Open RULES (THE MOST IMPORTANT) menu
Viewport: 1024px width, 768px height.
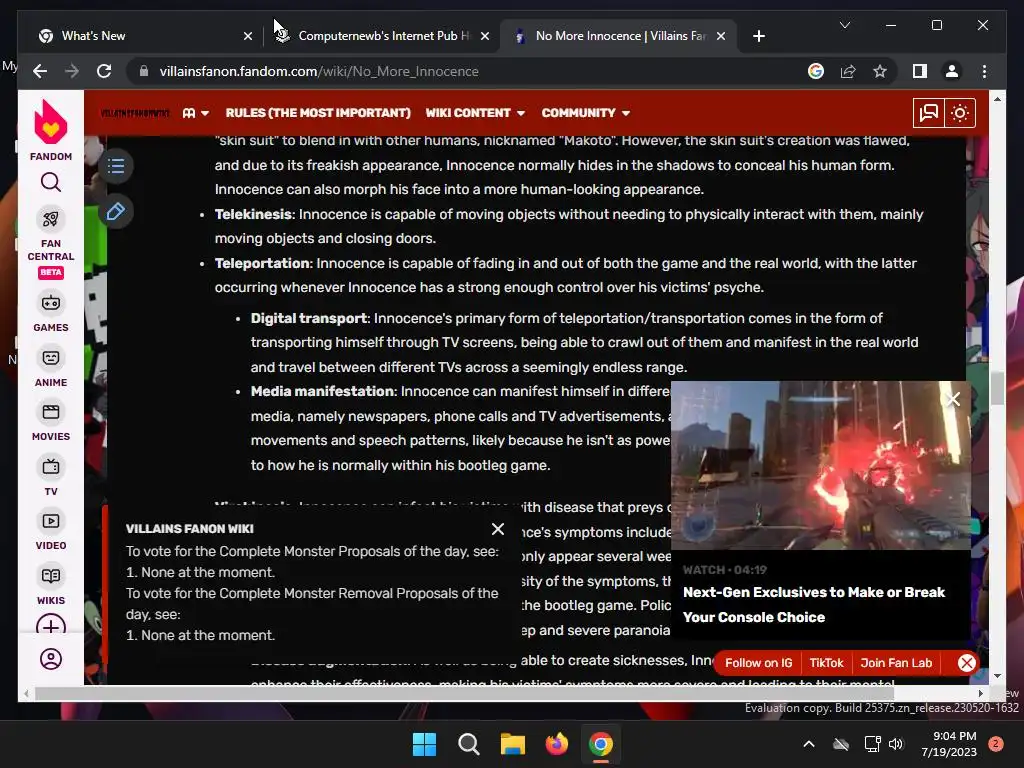coord(318,113)
